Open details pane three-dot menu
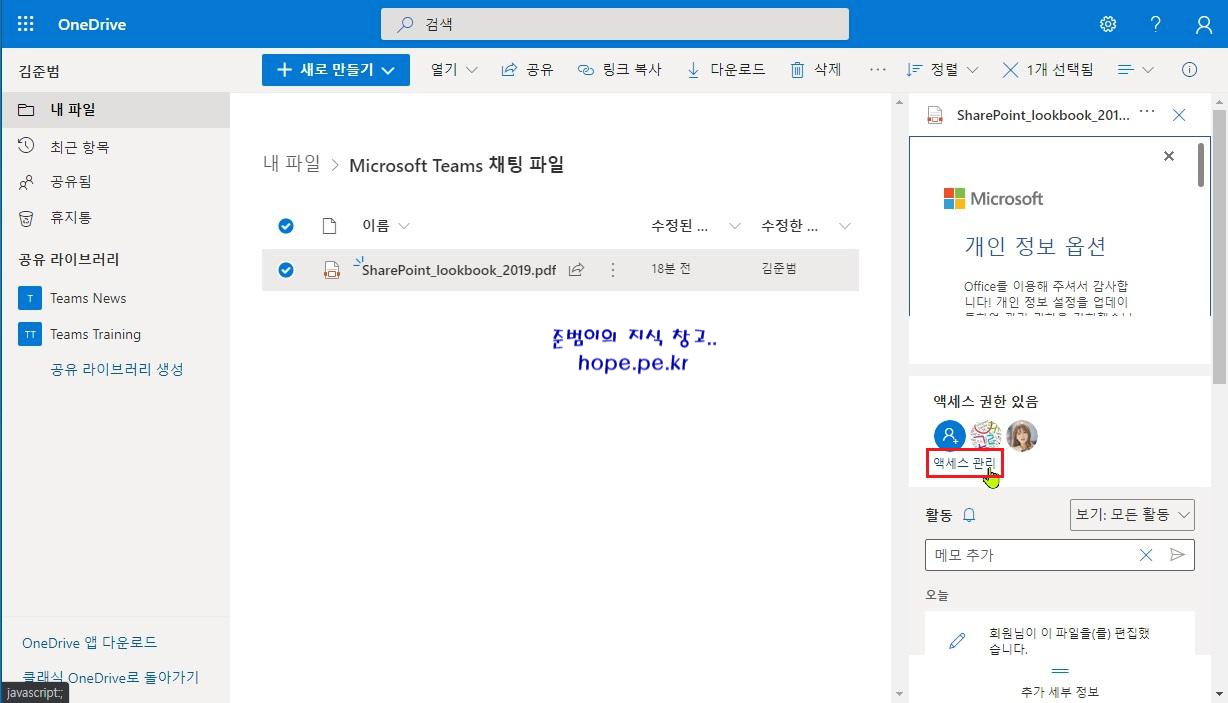The height and width of the screenshot is (703, 1228). click(x=1147, y=112)
